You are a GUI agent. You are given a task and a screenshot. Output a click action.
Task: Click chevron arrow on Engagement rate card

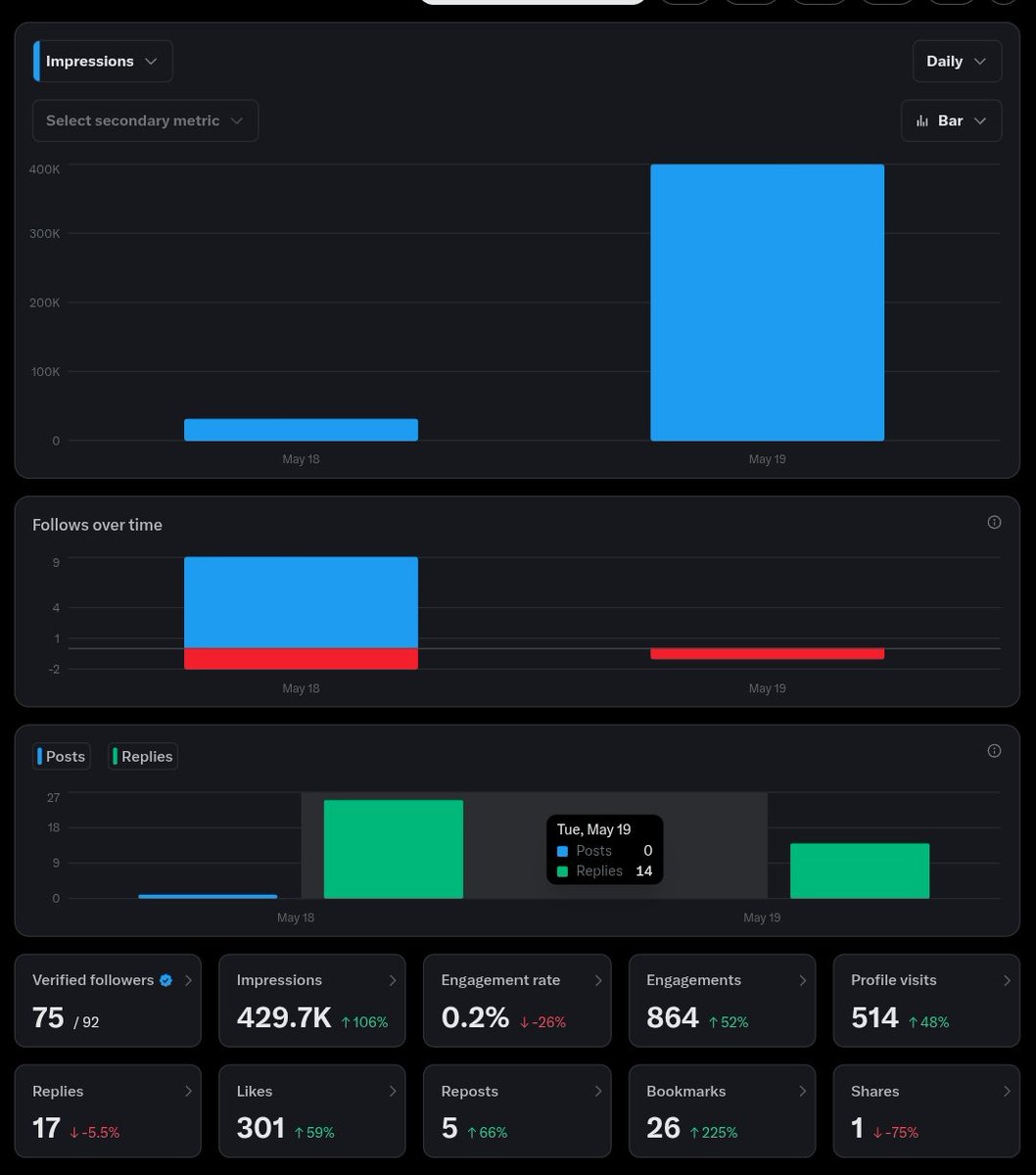pyautogui.click(x=597, y=980)
